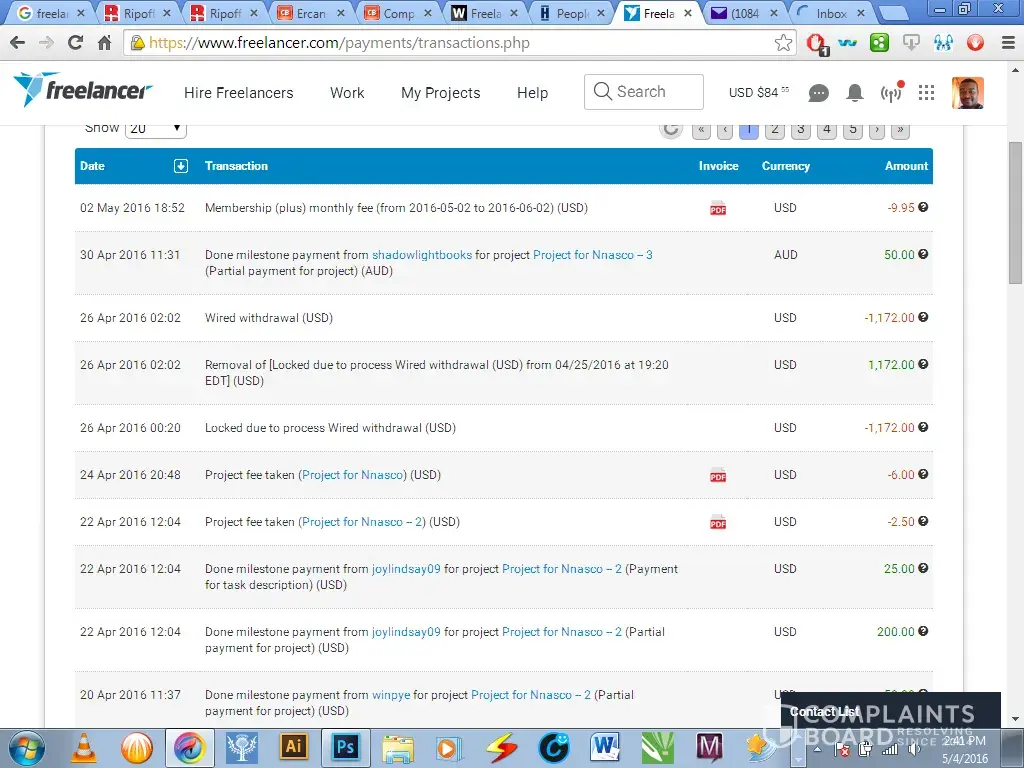
Task: Click help icon beside the -9.95 amount
Action: (923, 207)
